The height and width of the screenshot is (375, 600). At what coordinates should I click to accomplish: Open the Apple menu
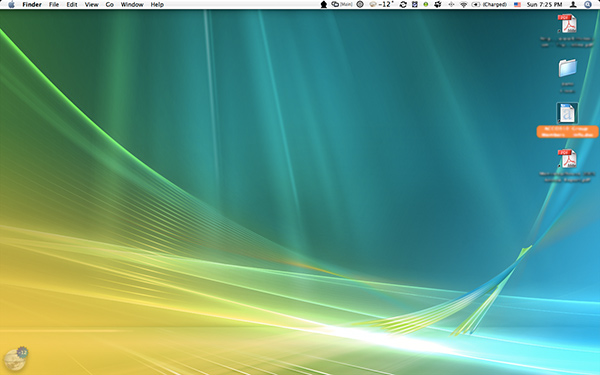[11, 5]
